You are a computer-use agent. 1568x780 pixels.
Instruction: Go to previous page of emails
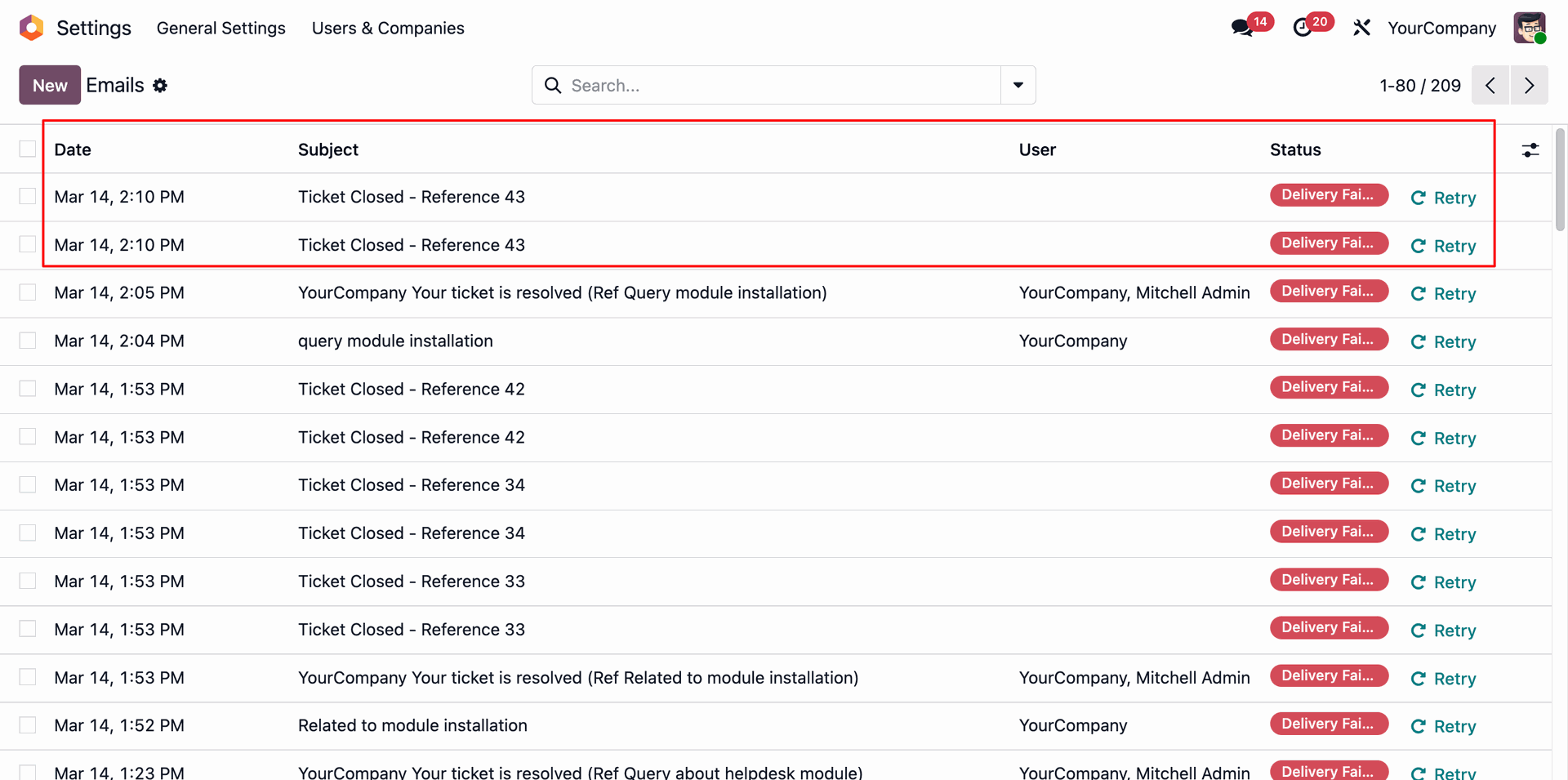[1490, 86]
